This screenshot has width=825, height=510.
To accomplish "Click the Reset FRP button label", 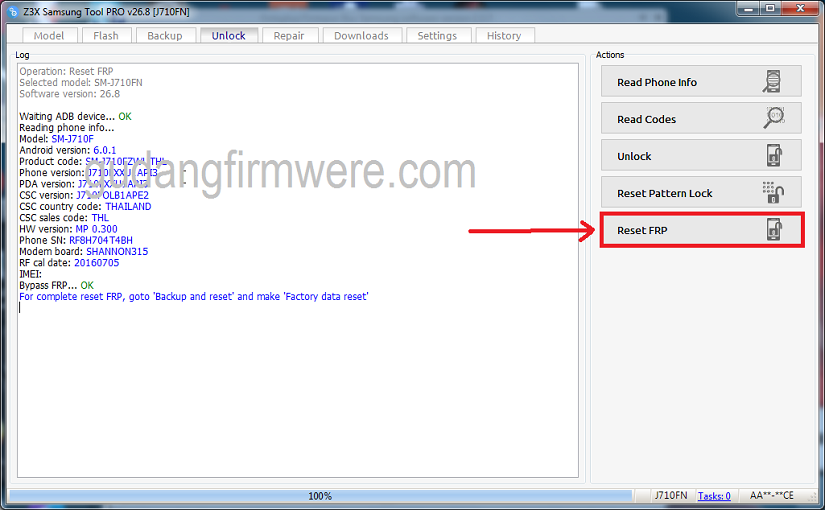I will coord(642,231).
